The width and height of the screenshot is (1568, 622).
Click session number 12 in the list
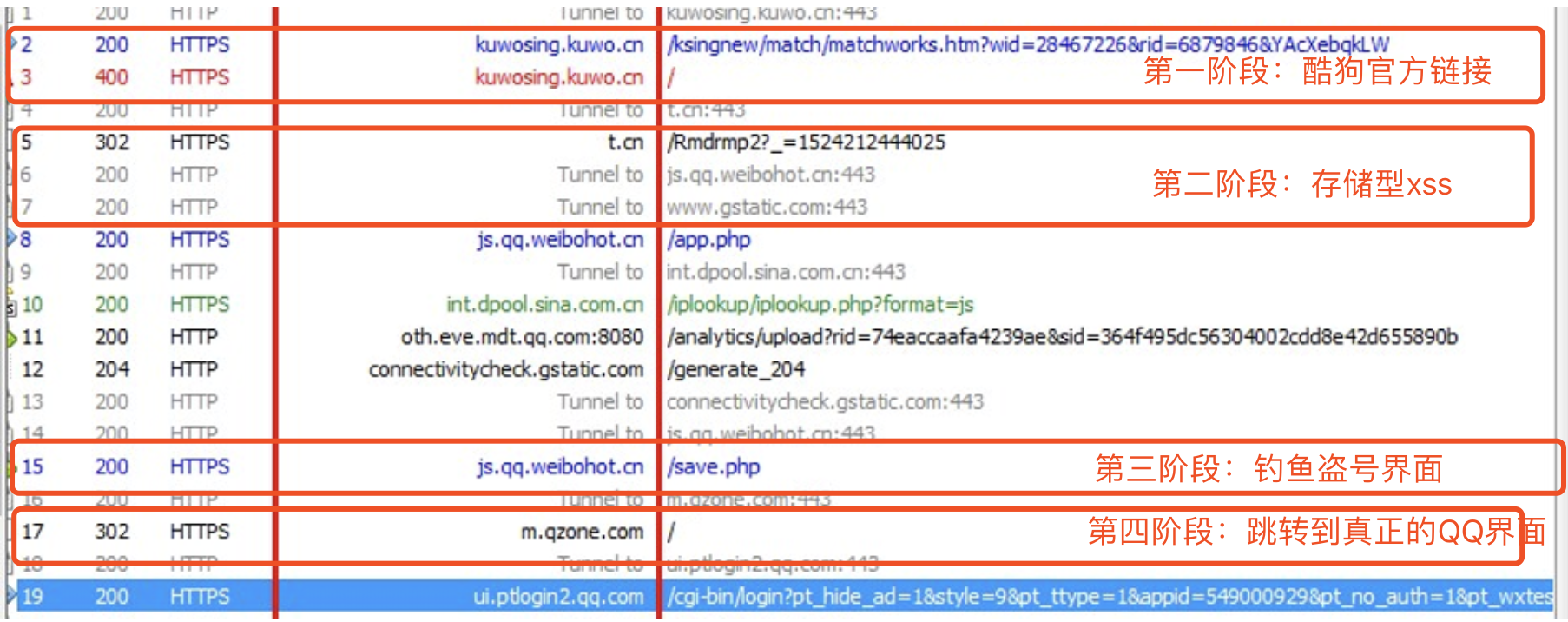(32, 370)
